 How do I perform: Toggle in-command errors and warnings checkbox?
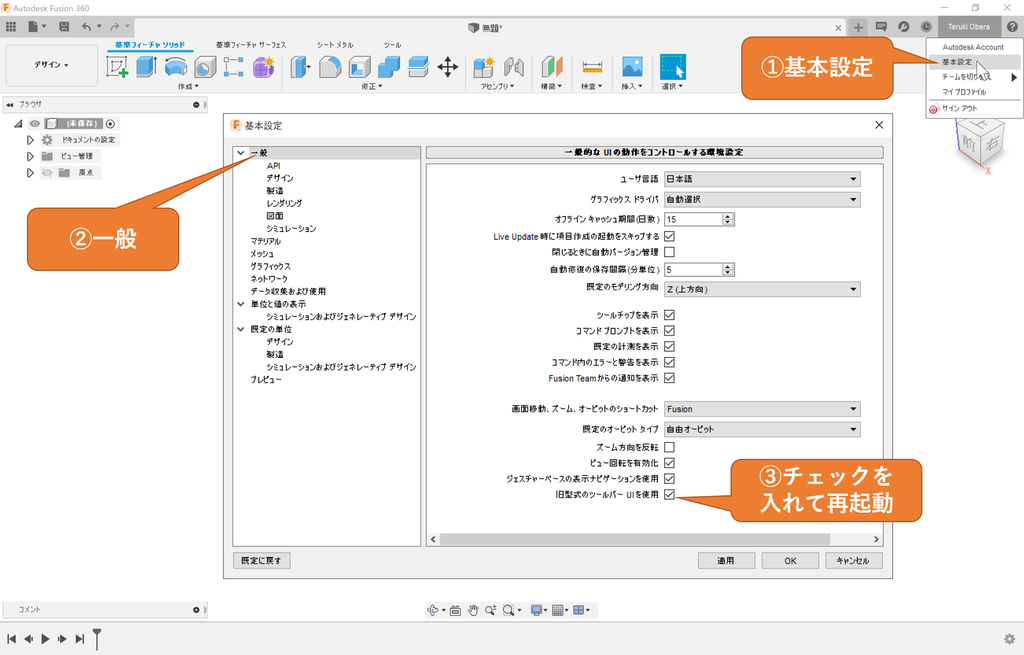click(x=669, y=362)
